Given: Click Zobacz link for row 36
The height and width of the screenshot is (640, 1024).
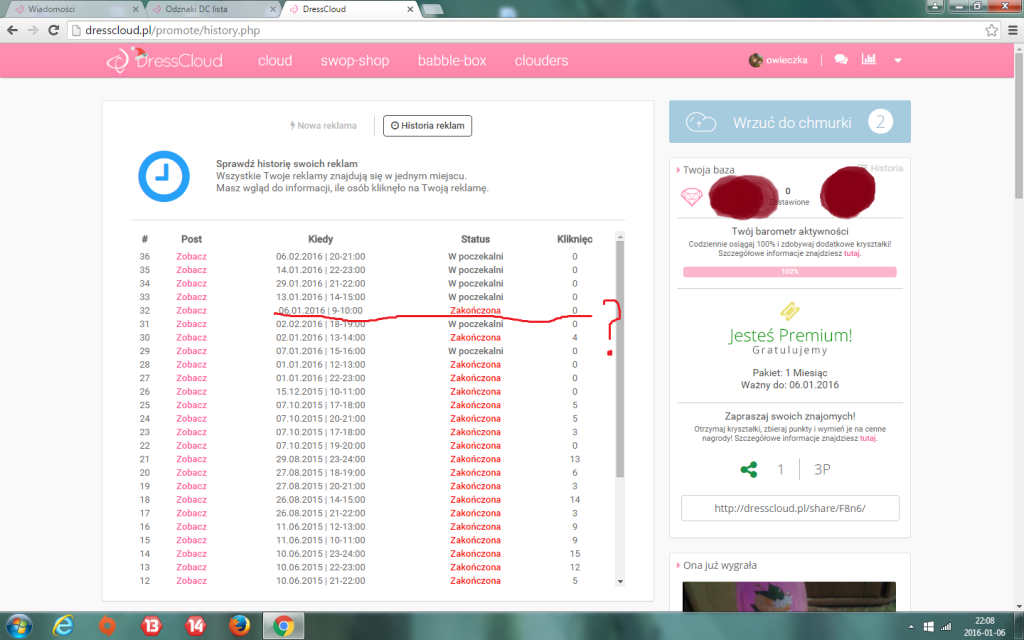Looking at the screenshot, I should (x=191, y=257).
